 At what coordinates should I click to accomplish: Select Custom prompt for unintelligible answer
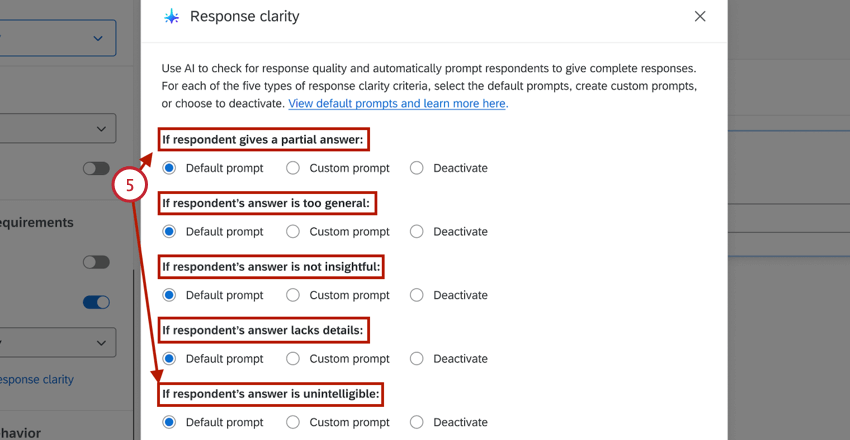coord(293,422)
